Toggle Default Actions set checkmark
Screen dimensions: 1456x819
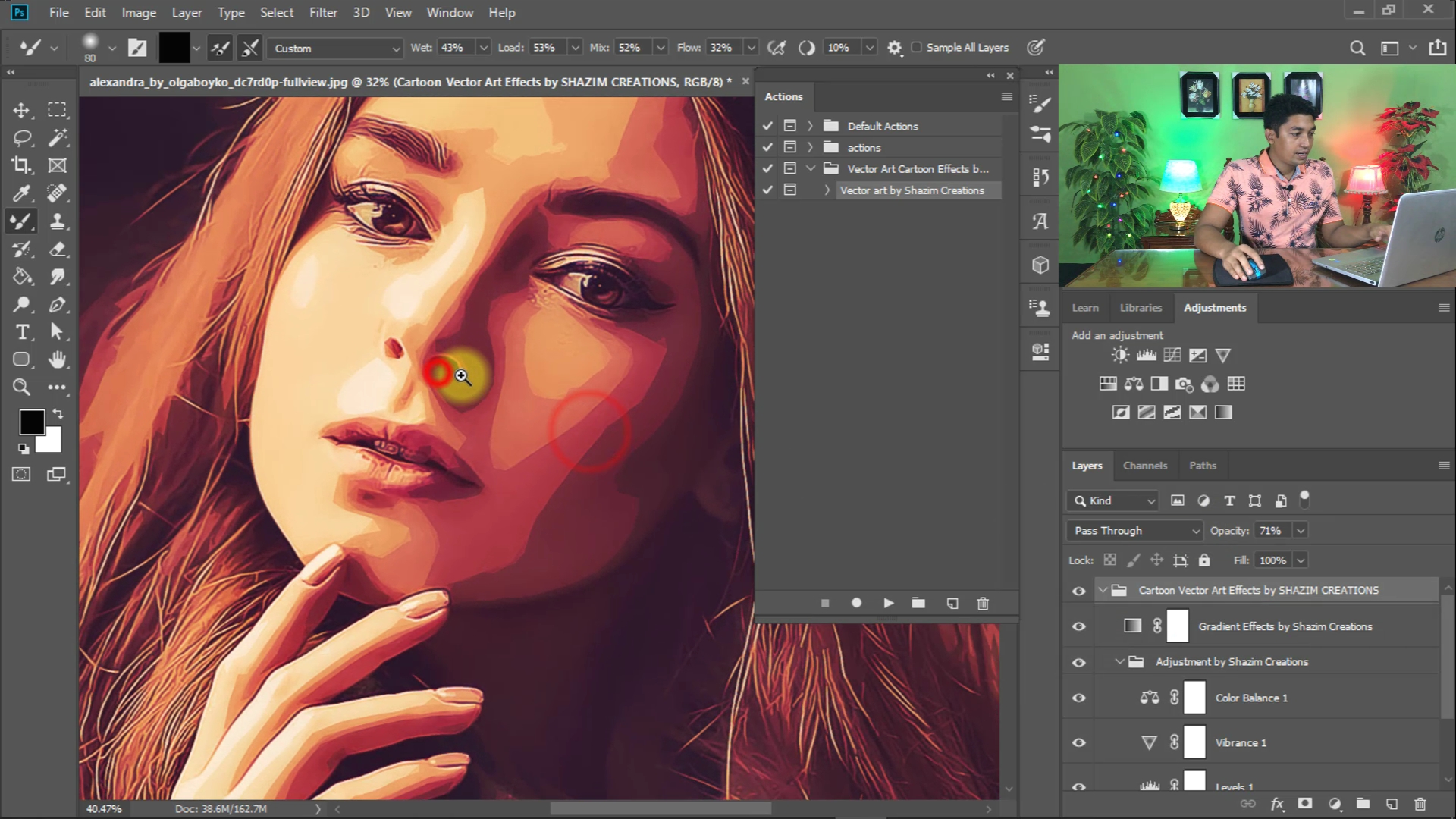point(767,126)
